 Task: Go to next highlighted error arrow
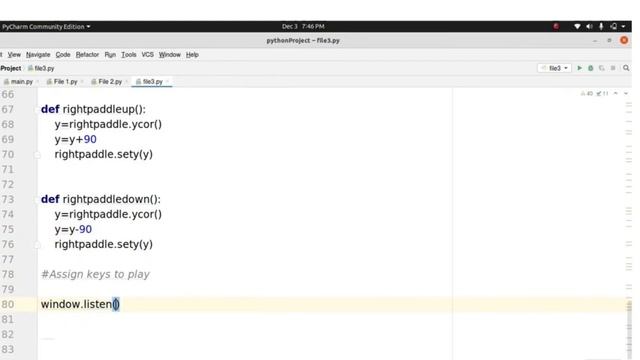pyautogui.click(x=626, y=93)
